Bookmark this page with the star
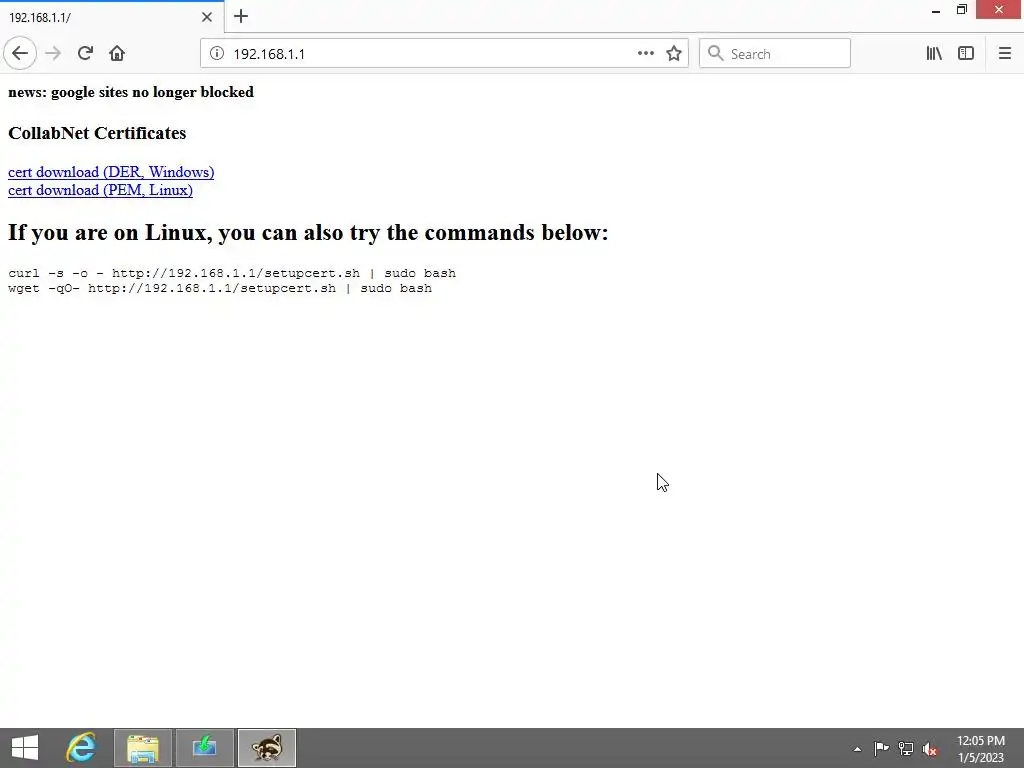The image size is (1024, 768). [x=674, y=54]
